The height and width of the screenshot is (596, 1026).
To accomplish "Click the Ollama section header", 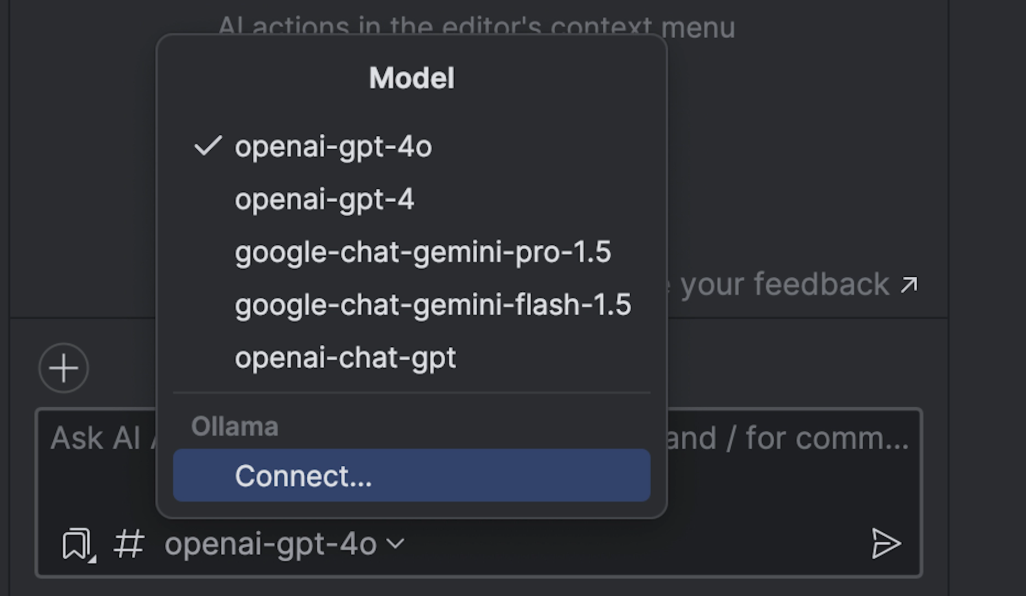I will [x=234, y=427].
